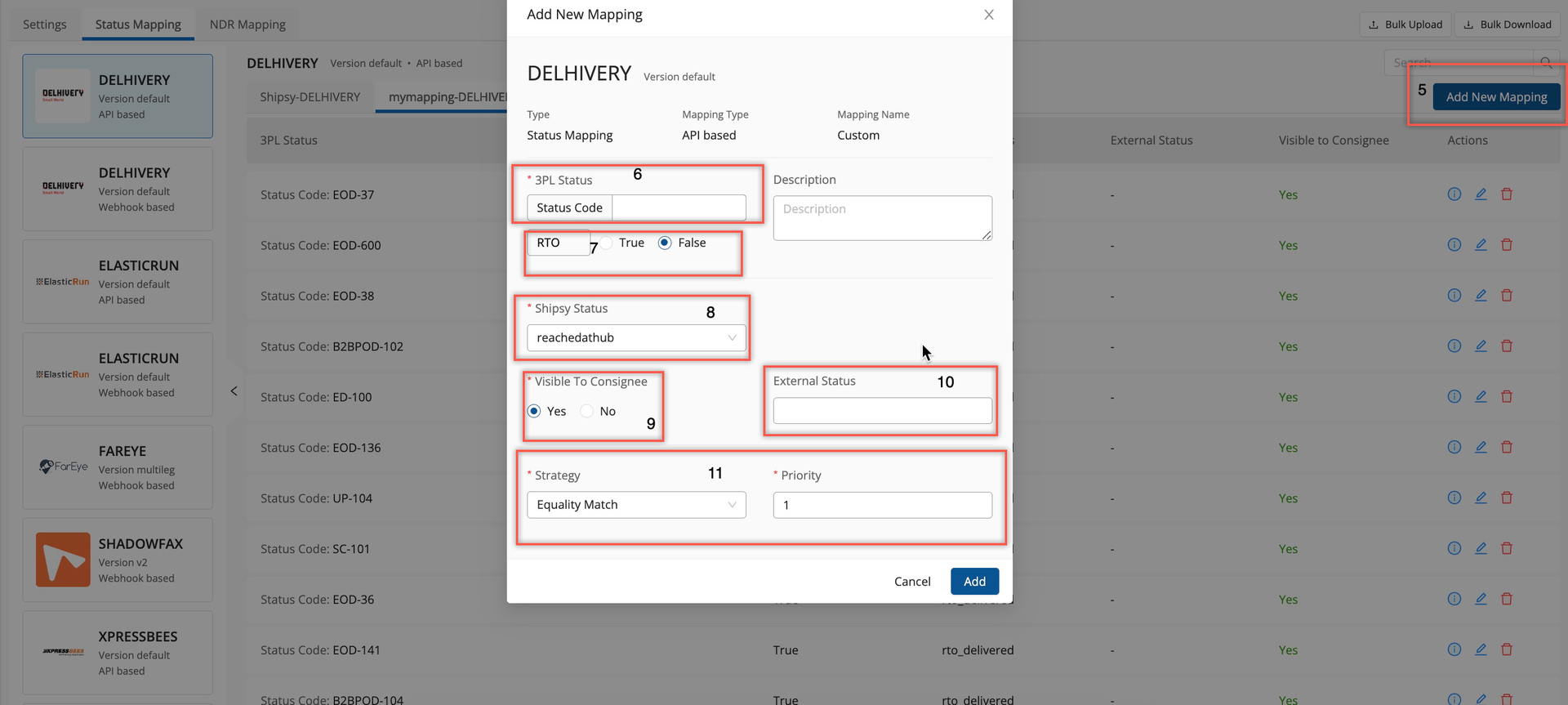Cancel the Add New Mapping dialog
Screen dimensions: 1568x705
click(912, 582)
